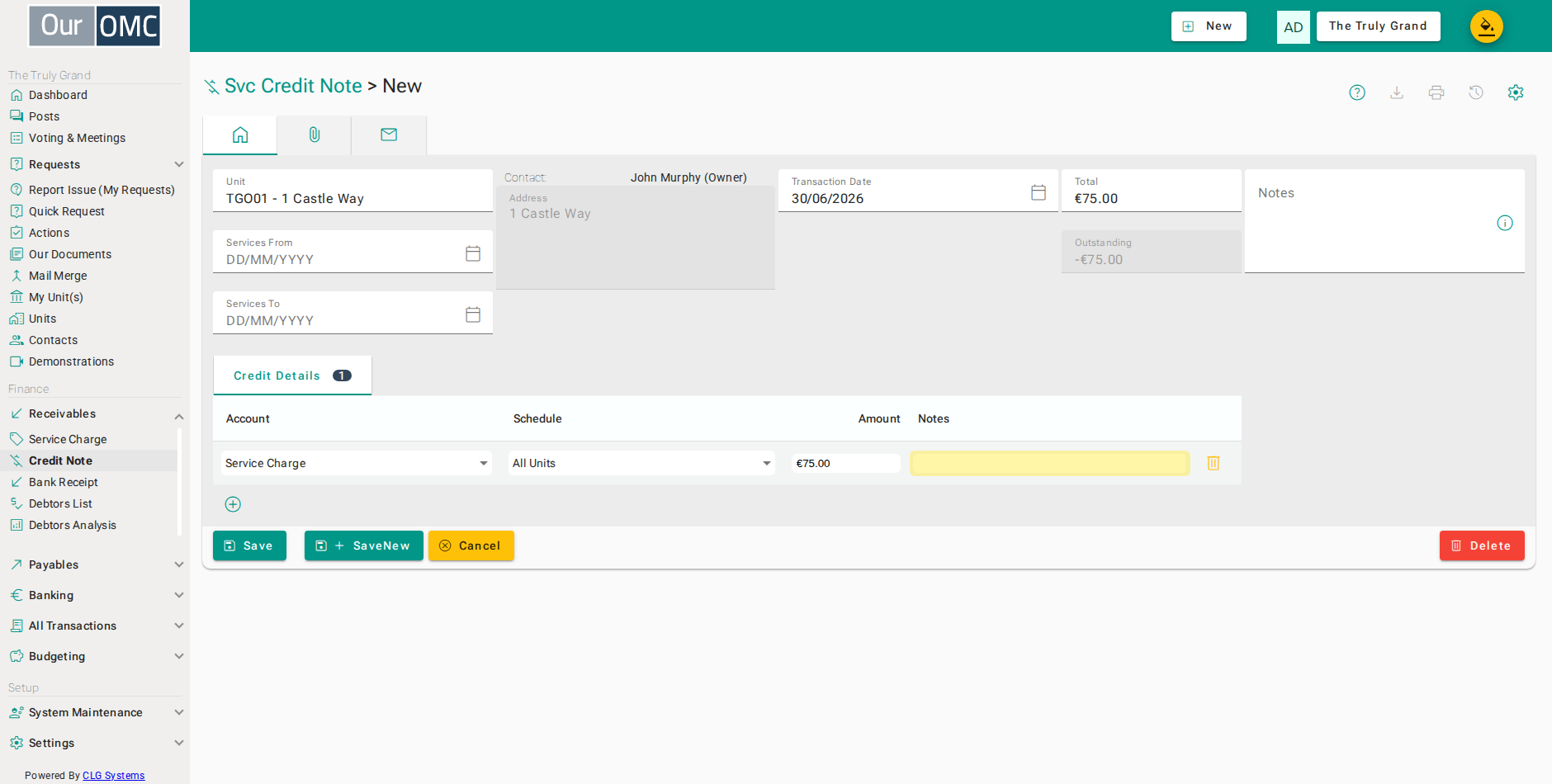Go to Service Charge in Receivables
The height and width of the screenshot is (784, 1552).
(x=68, y=439)
